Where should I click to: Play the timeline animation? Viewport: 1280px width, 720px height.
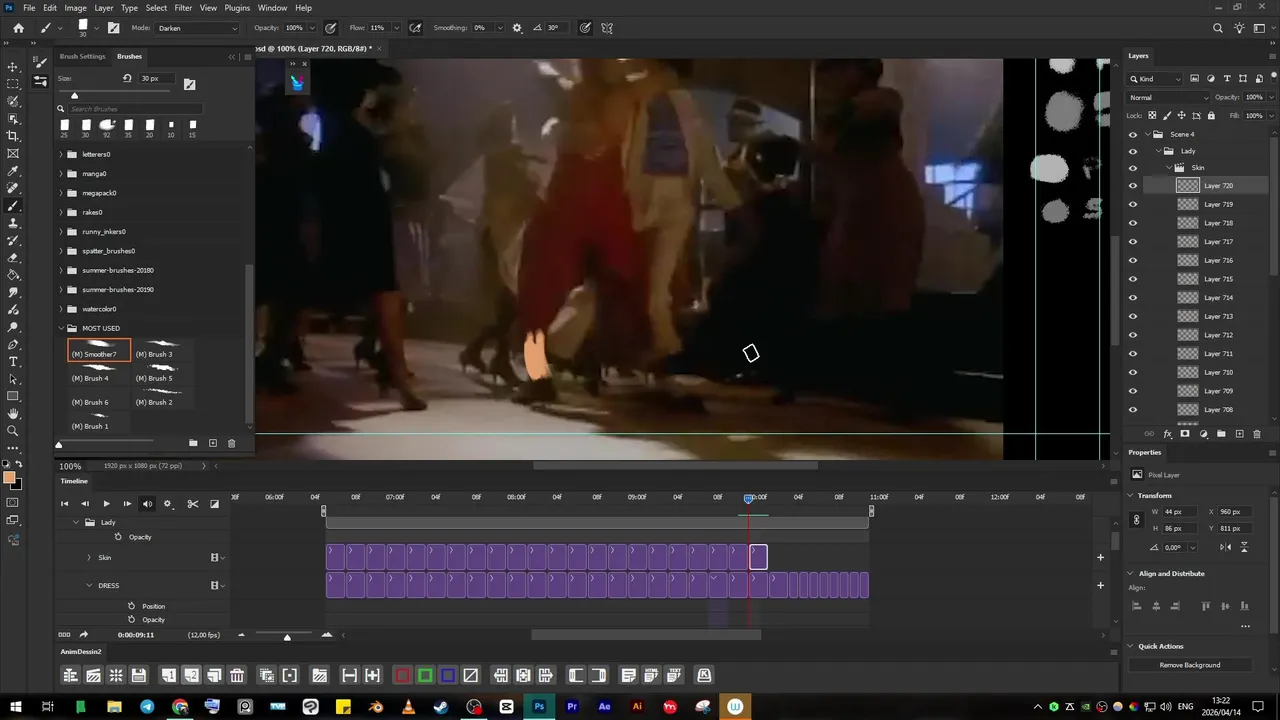point(106,504)
